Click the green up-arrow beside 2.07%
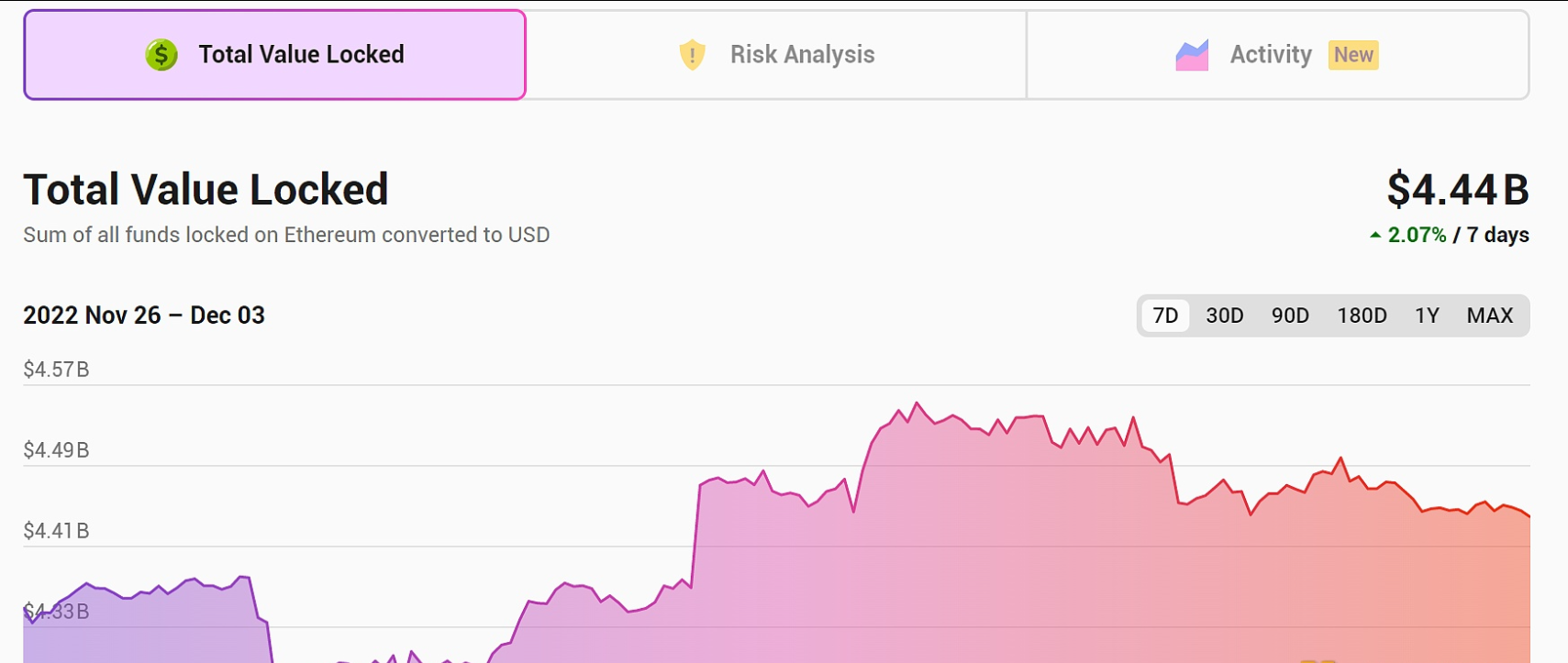The image size is (1568, 663). (1375, 236)
